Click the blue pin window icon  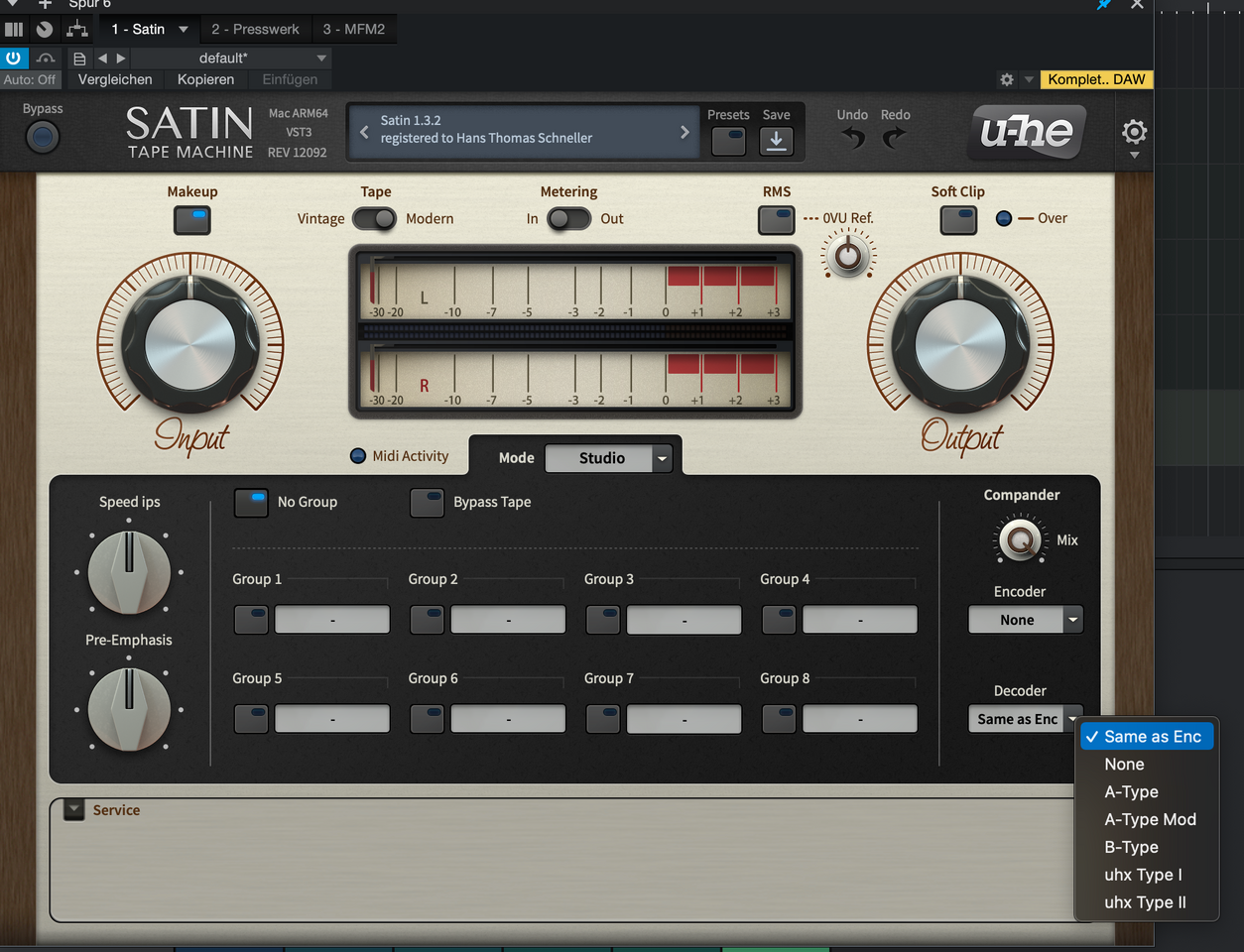pos(1104,5)
